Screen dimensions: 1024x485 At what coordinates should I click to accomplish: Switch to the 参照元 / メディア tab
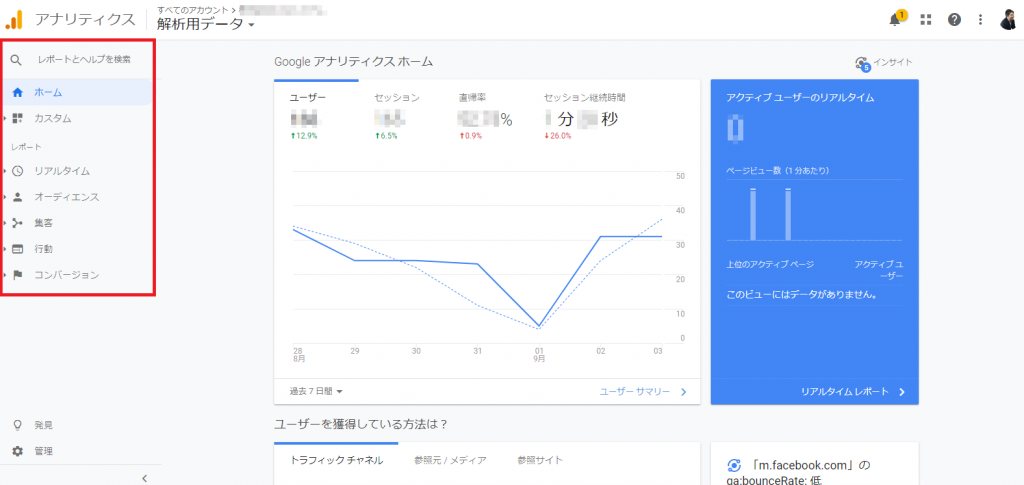450,460
